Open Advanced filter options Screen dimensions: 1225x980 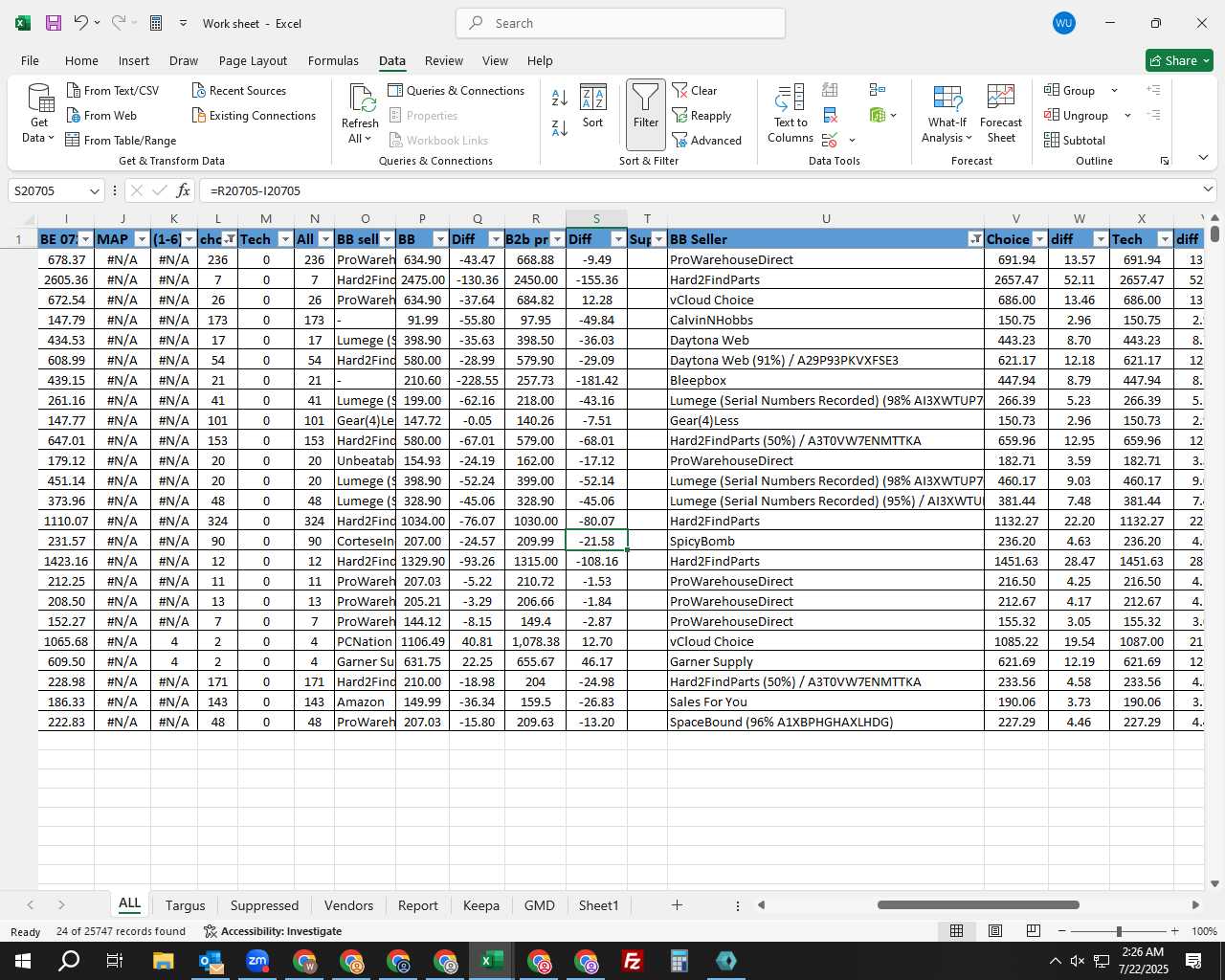(x=706, y=140)
